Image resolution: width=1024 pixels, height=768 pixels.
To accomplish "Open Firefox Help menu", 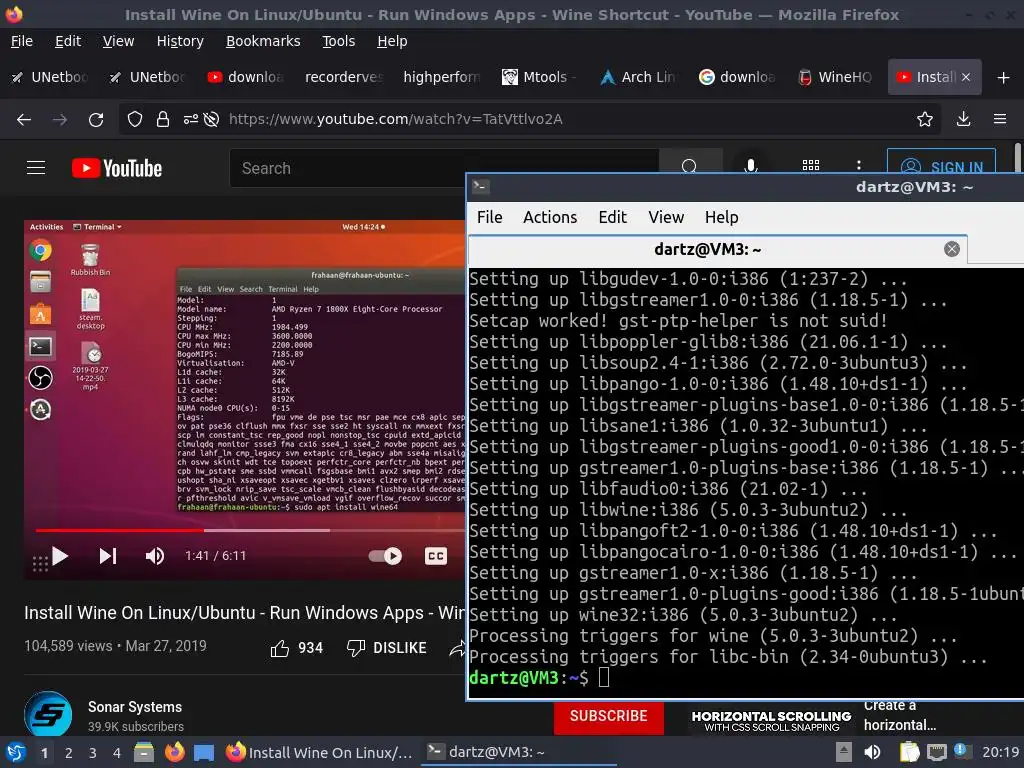I will click(392, 41).
